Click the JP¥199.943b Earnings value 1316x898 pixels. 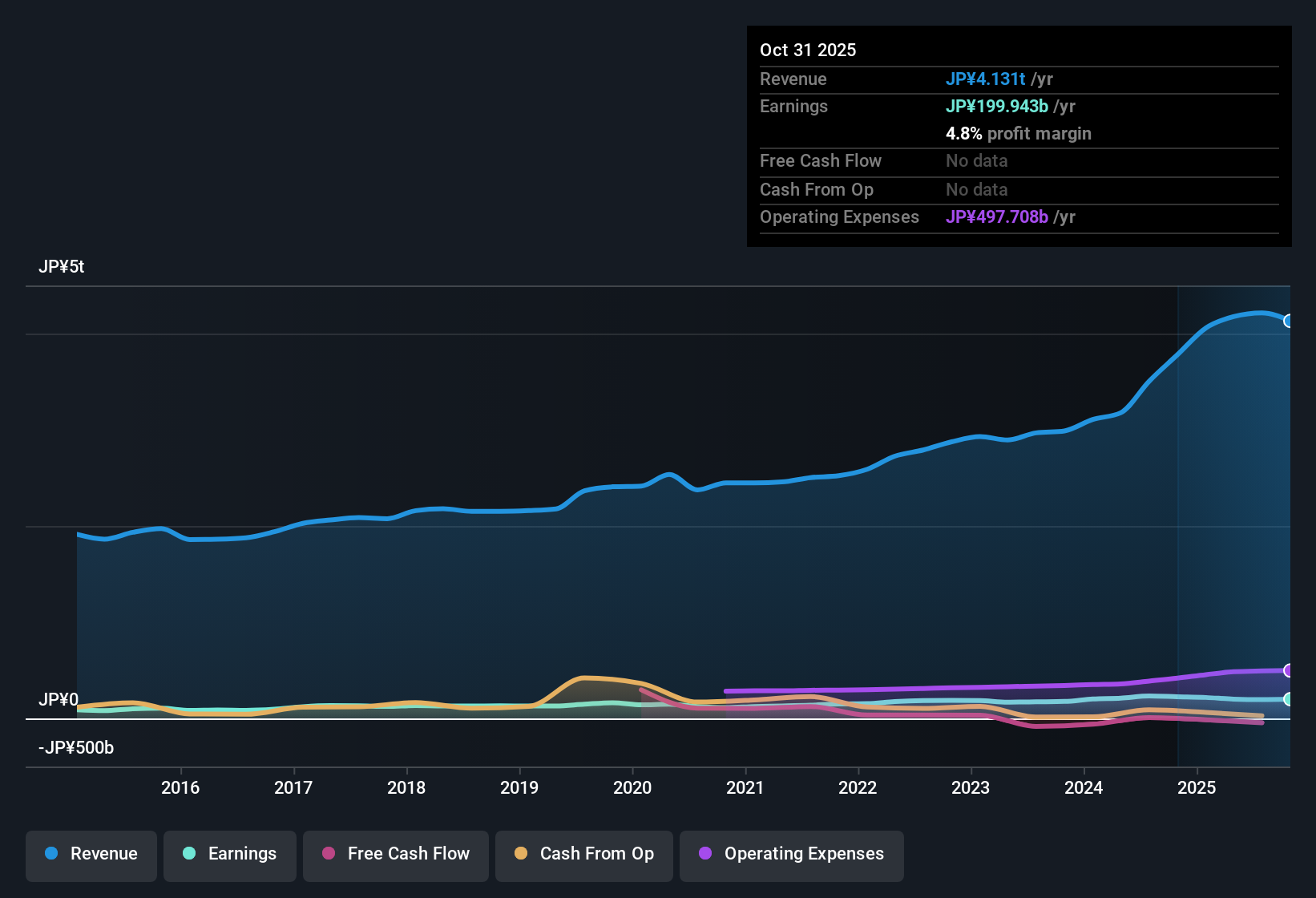(x=996, y=106)
